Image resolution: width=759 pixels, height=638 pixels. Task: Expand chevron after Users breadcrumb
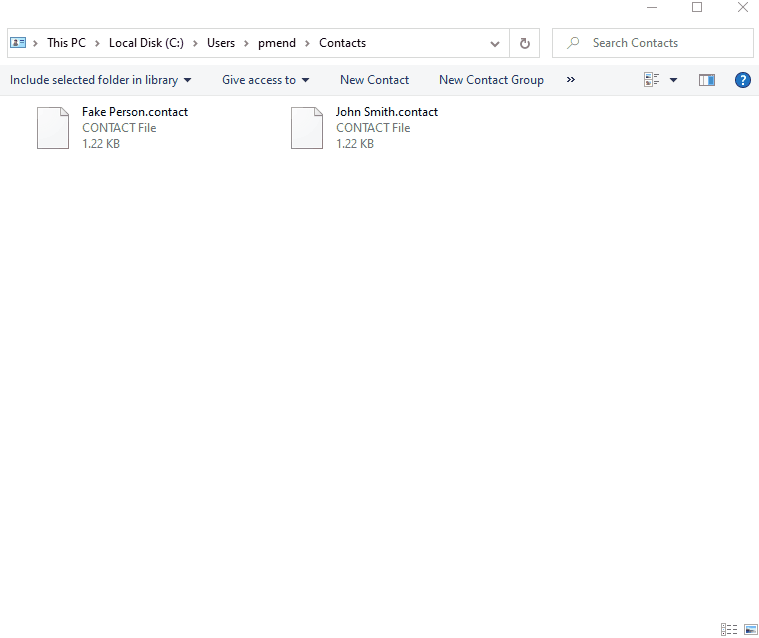coord(246,43)
